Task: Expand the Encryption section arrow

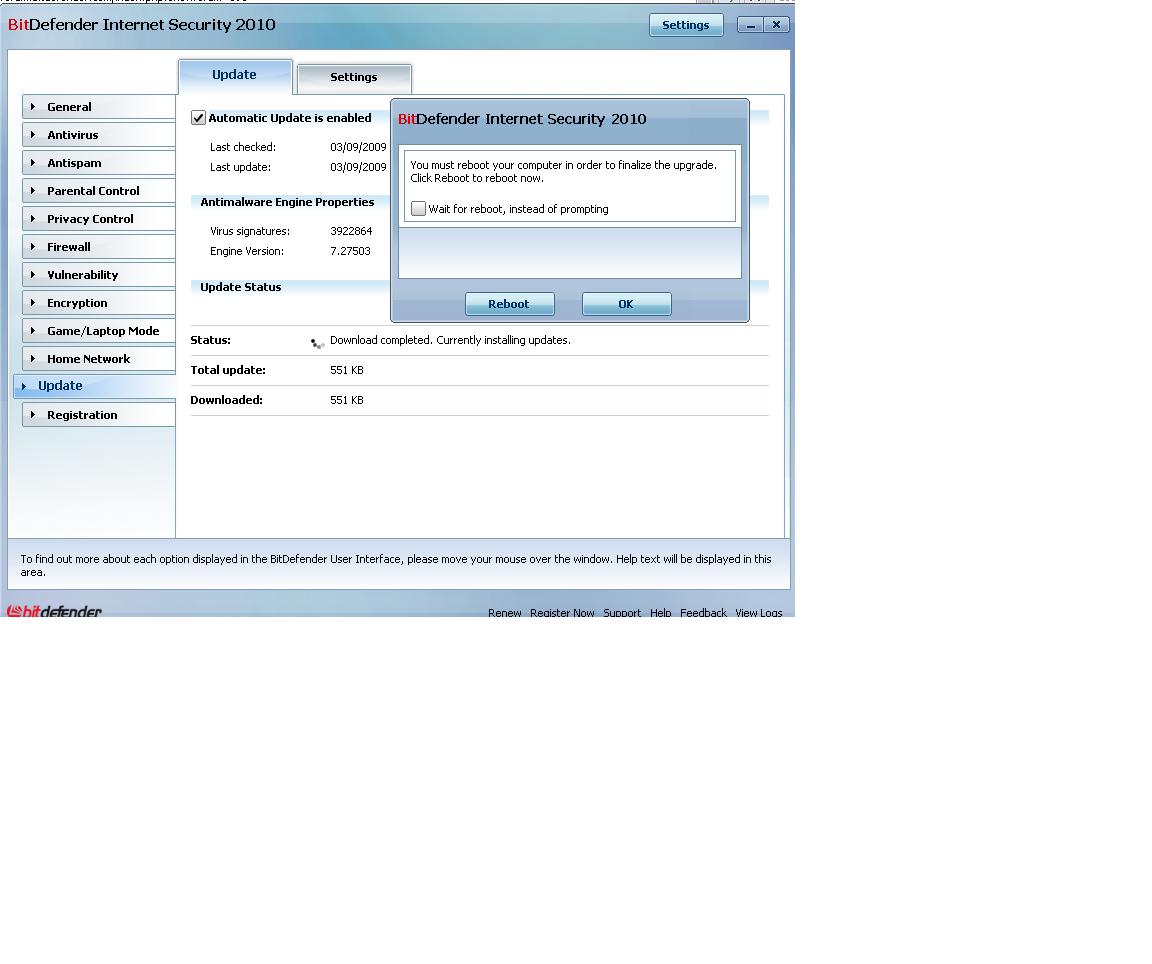Action: coord(32,302)
